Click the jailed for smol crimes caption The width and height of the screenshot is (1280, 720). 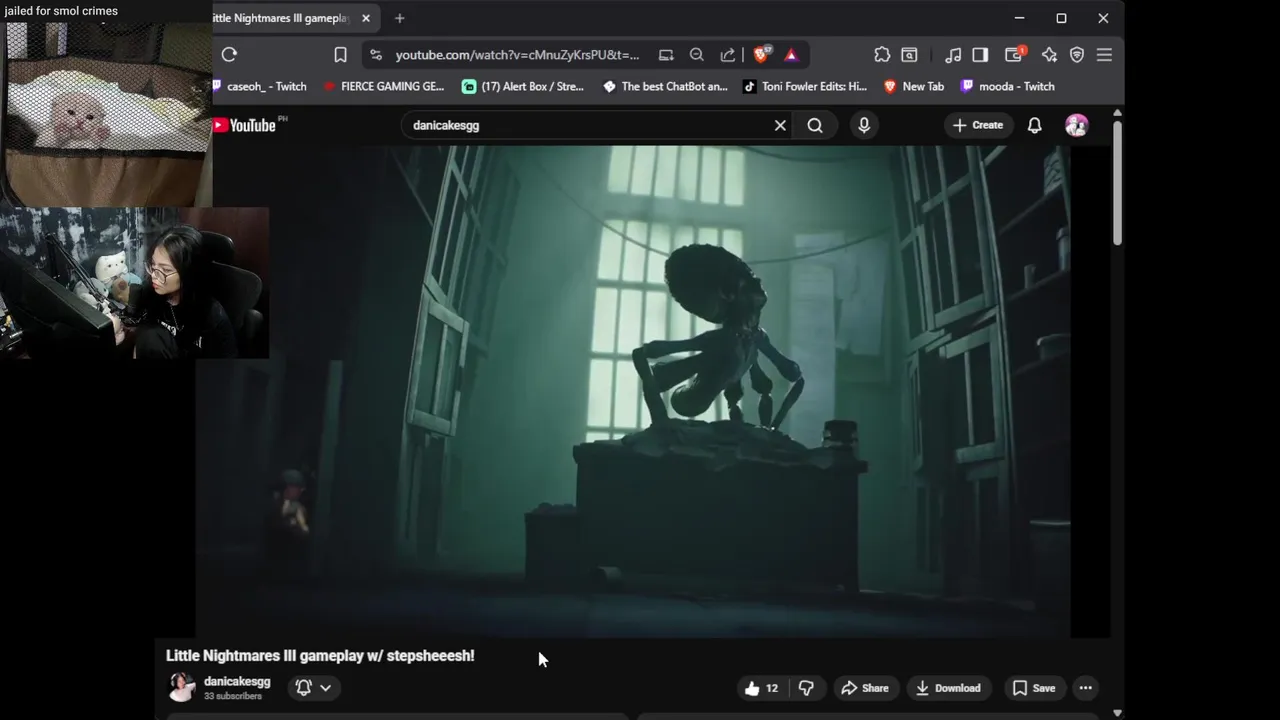point(61,11)
